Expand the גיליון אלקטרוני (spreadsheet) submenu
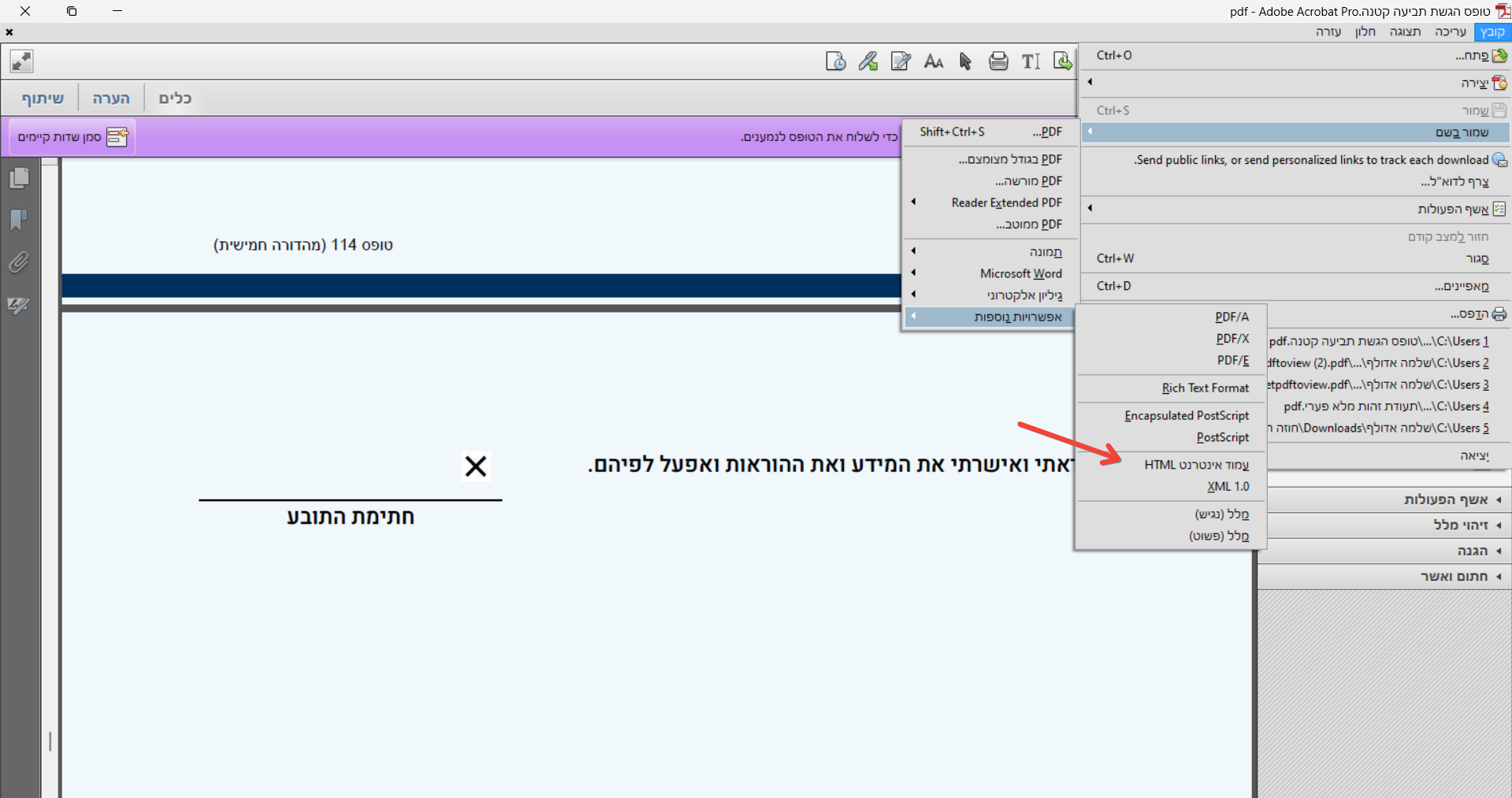Screen dimensions: 1512x798 [x=989, y=295]
